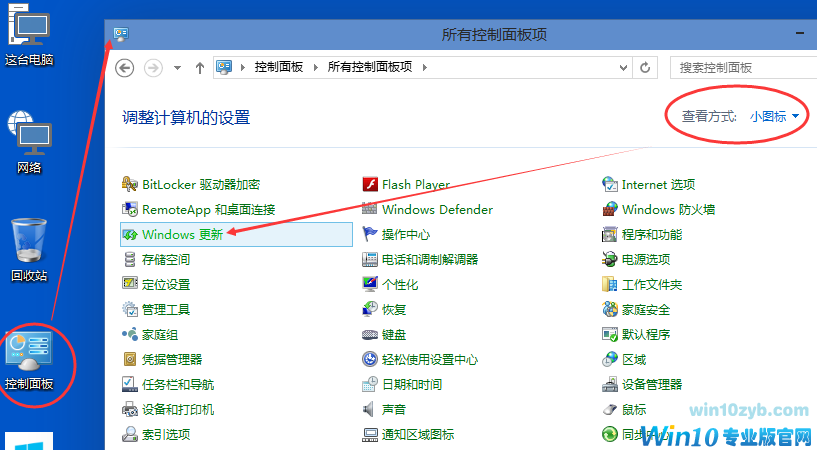Click the window system icon in title bar
Viewport: 817px width, 450px height.
[x=121, y=34]
